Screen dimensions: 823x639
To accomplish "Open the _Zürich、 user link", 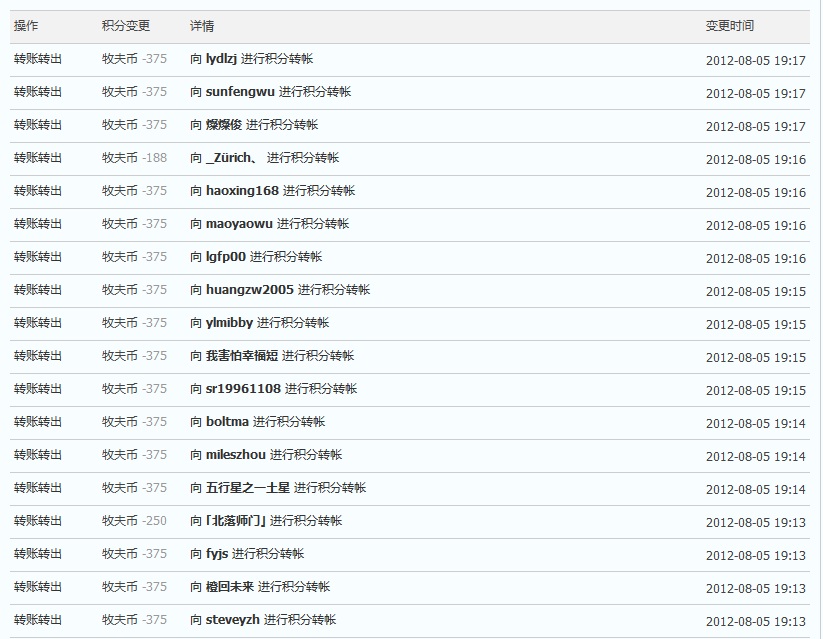I will pos(234,158).
